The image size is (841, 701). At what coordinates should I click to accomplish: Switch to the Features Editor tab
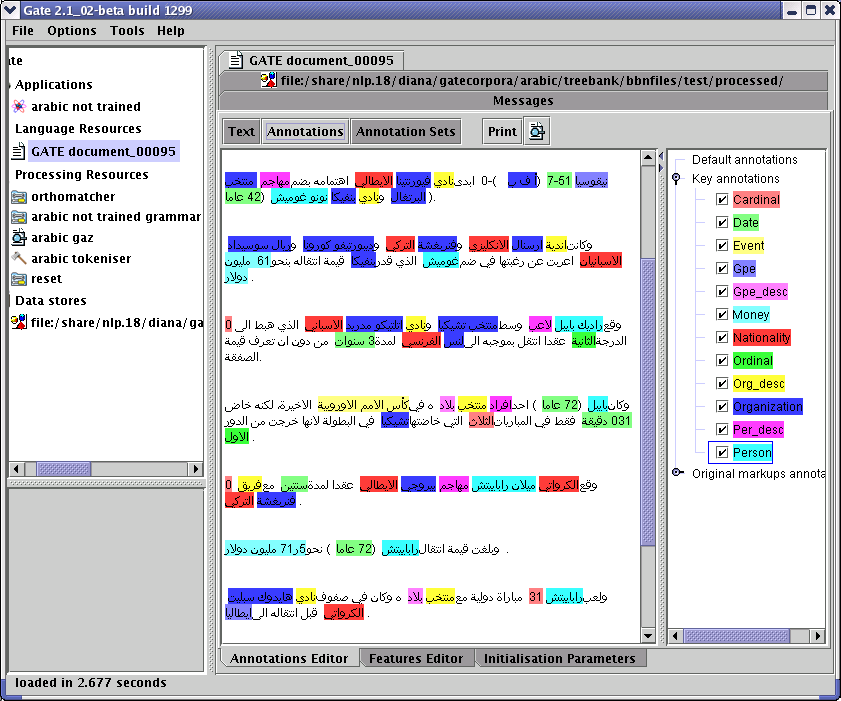pyautogui.click(x=416, y=658)
